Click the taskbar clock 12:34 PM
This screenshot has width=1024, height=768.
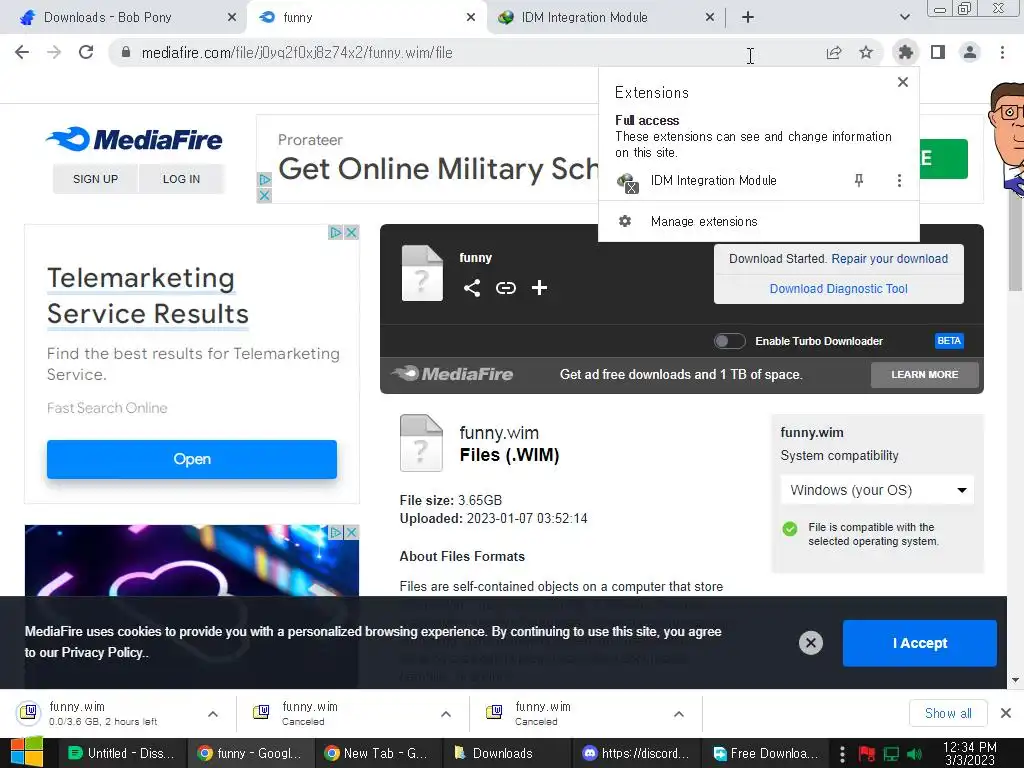[970, 753]
